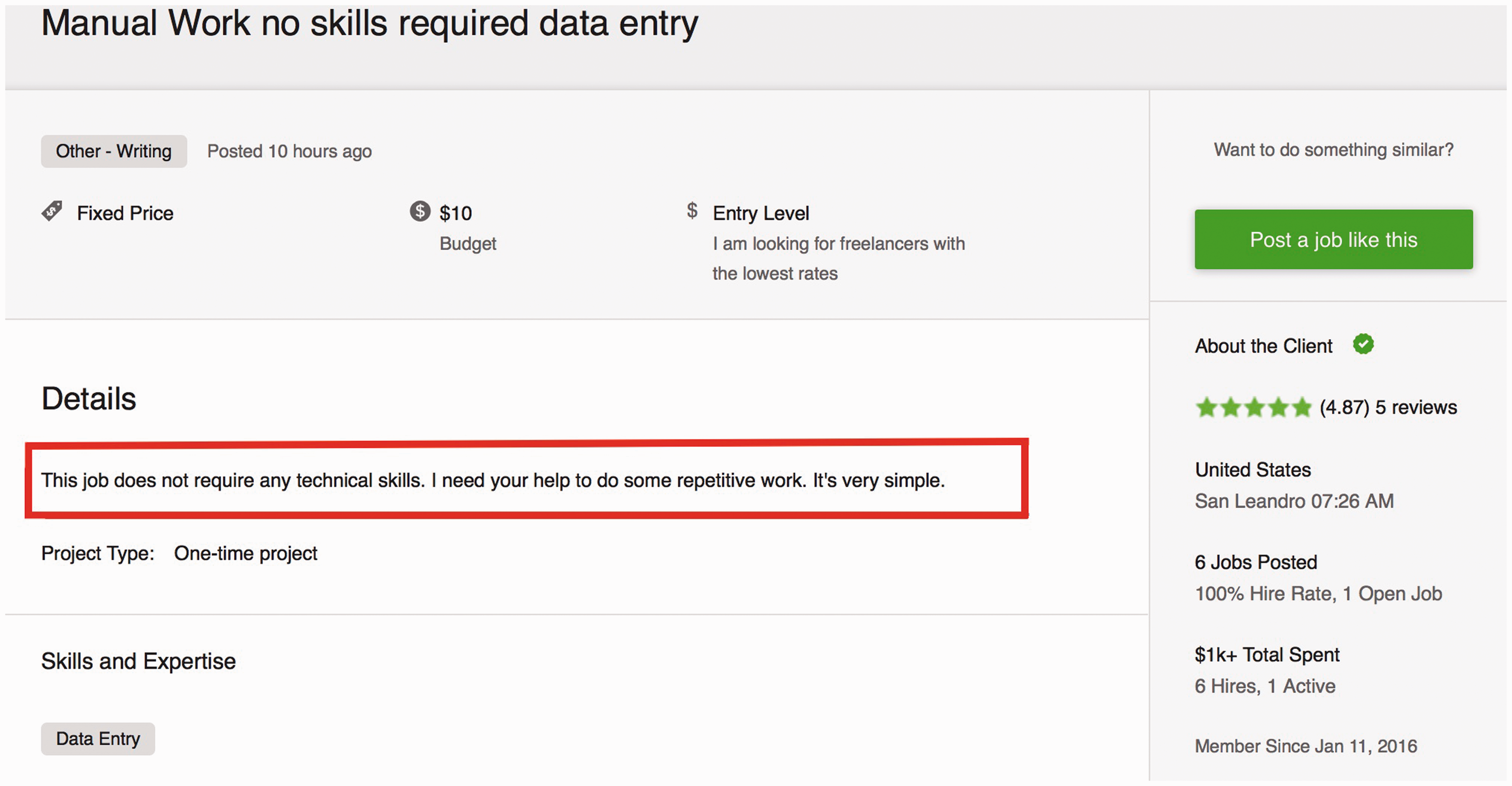The image size is (1512, 786).
Task: Click the One-time project value
Action: pyautogui.click(x=245, y=553)
